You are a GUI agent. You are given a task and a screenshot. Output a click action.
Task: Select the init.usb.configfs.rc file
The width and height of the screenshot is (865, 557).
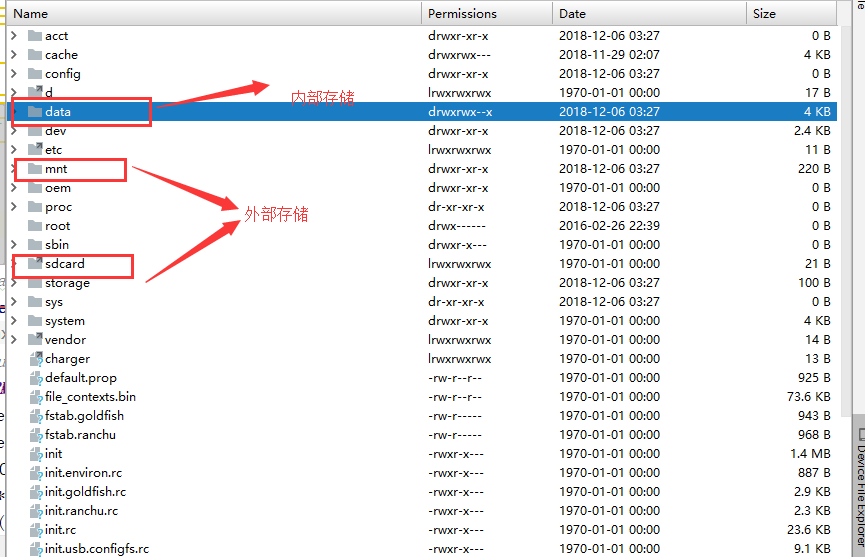(97, 549)
